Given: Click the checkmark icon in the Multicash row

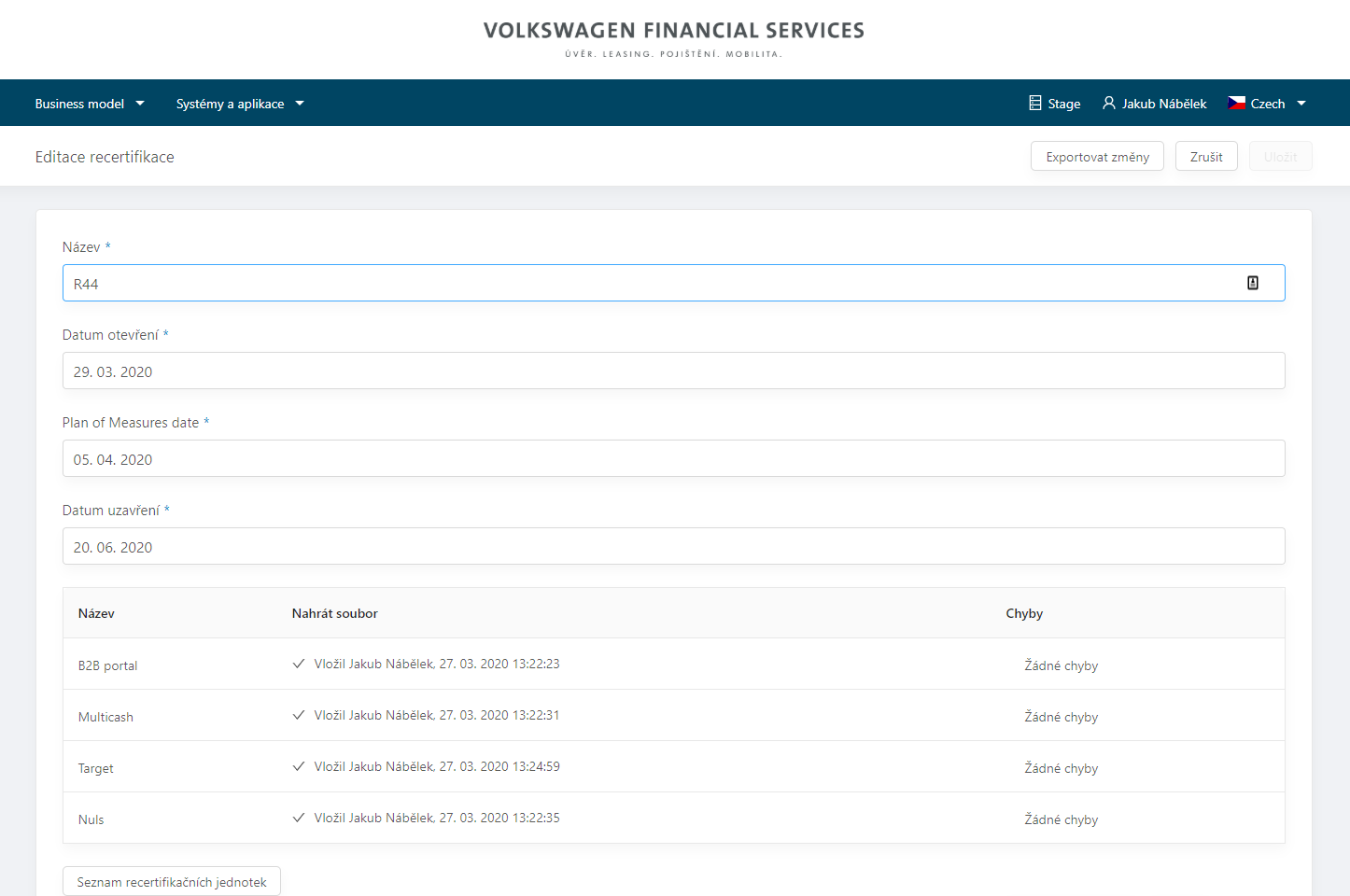Looking at the screenshot, I should coord(299,714).
